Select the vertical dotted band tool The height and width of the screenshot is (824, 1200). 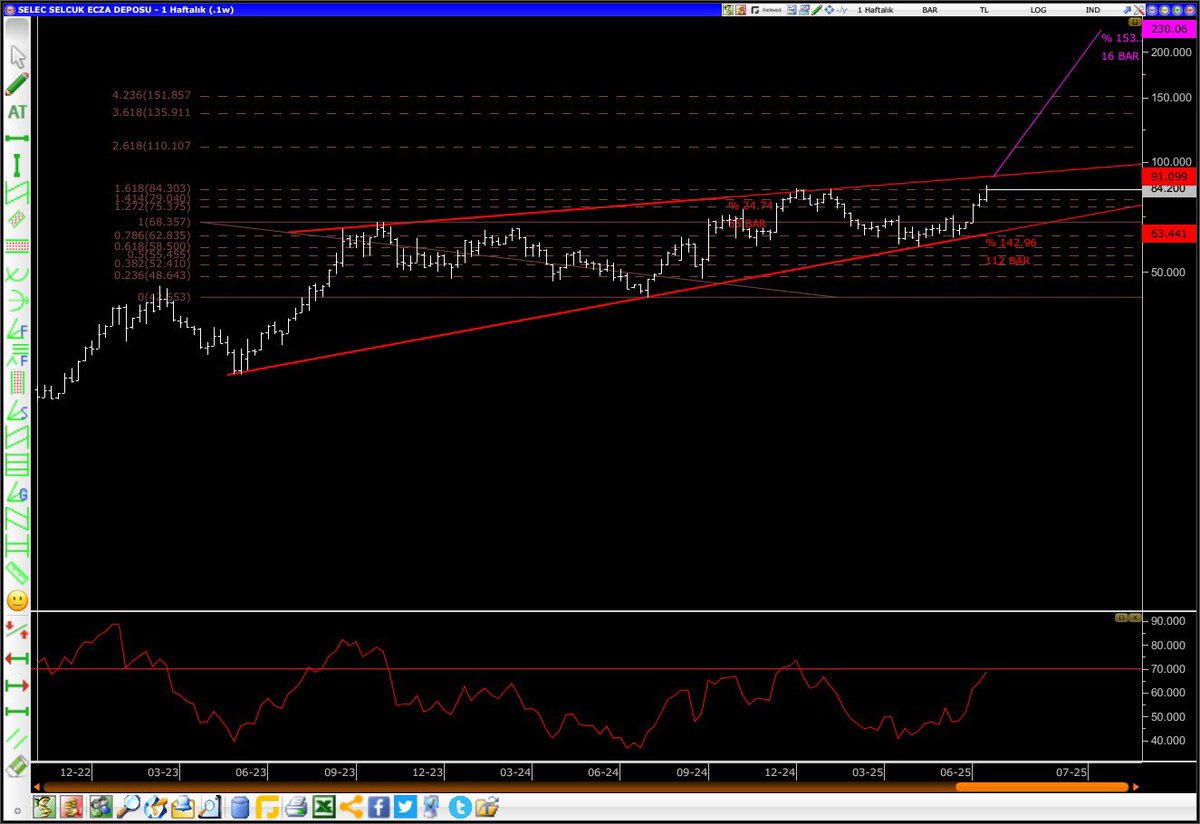click(x=17, y=382)
